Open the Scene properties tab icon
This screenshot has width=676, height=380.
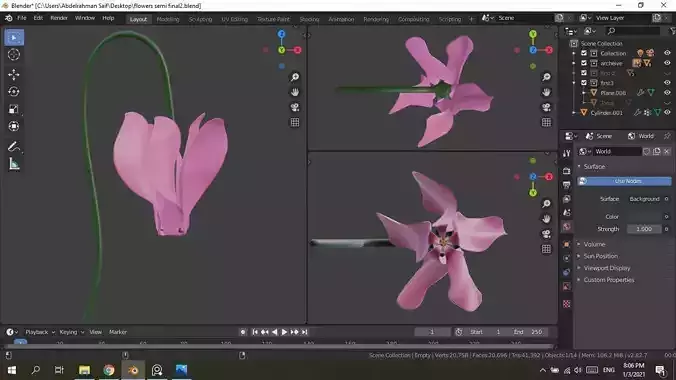pos(566,213)
